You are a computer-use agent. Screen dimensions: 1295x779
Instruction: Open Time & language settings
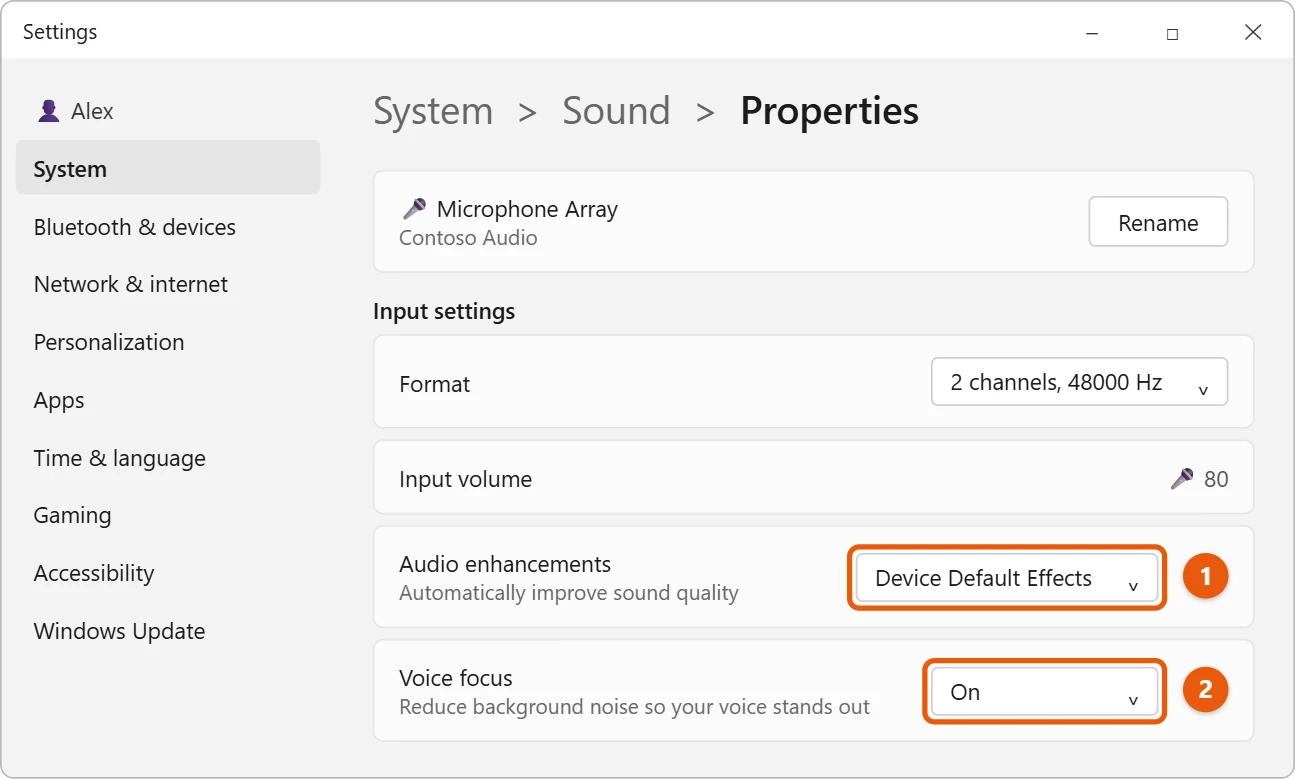click(x=120, y=458)
